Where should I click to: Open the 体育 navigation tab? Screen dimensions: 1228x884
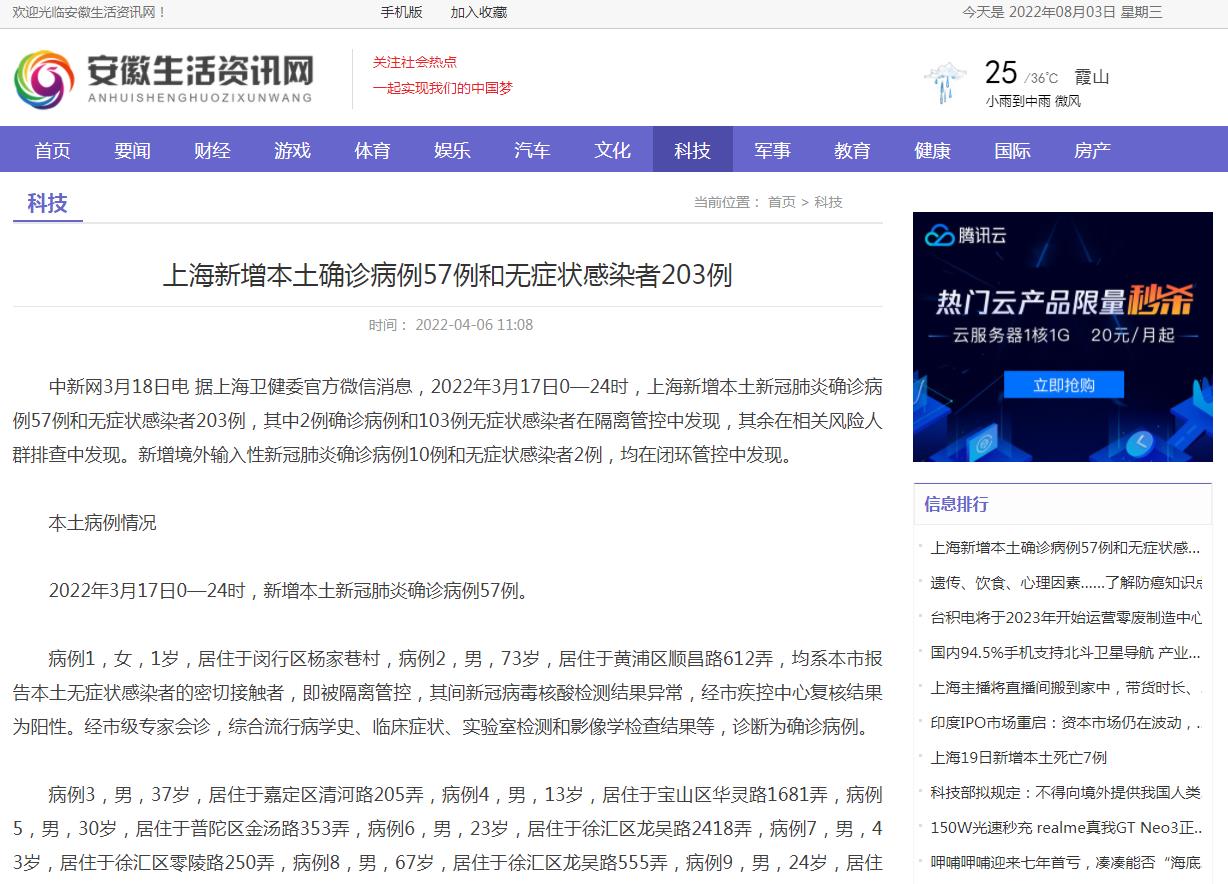click(x=373, y=150)
